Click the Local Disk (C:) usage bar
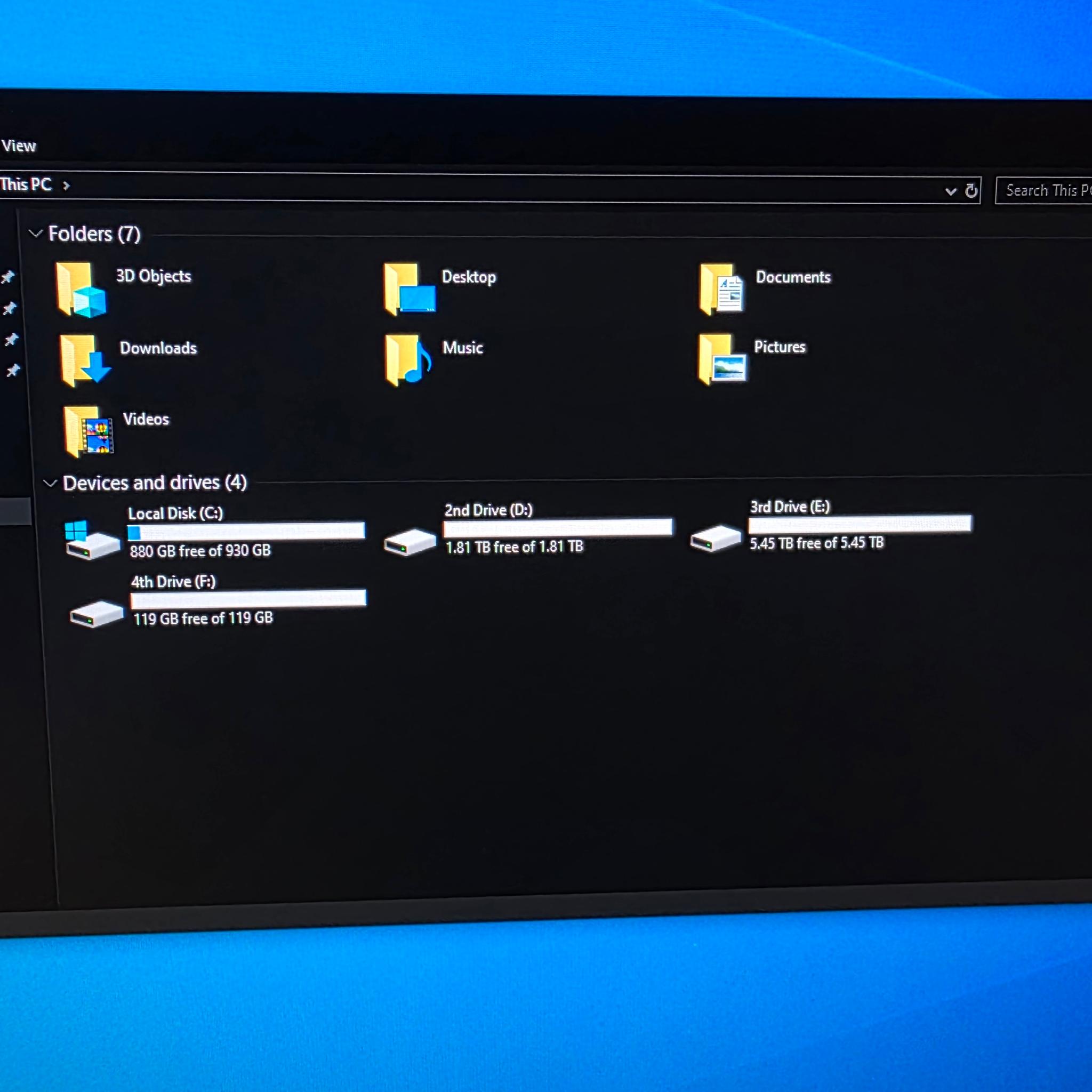 coord(246,531)
